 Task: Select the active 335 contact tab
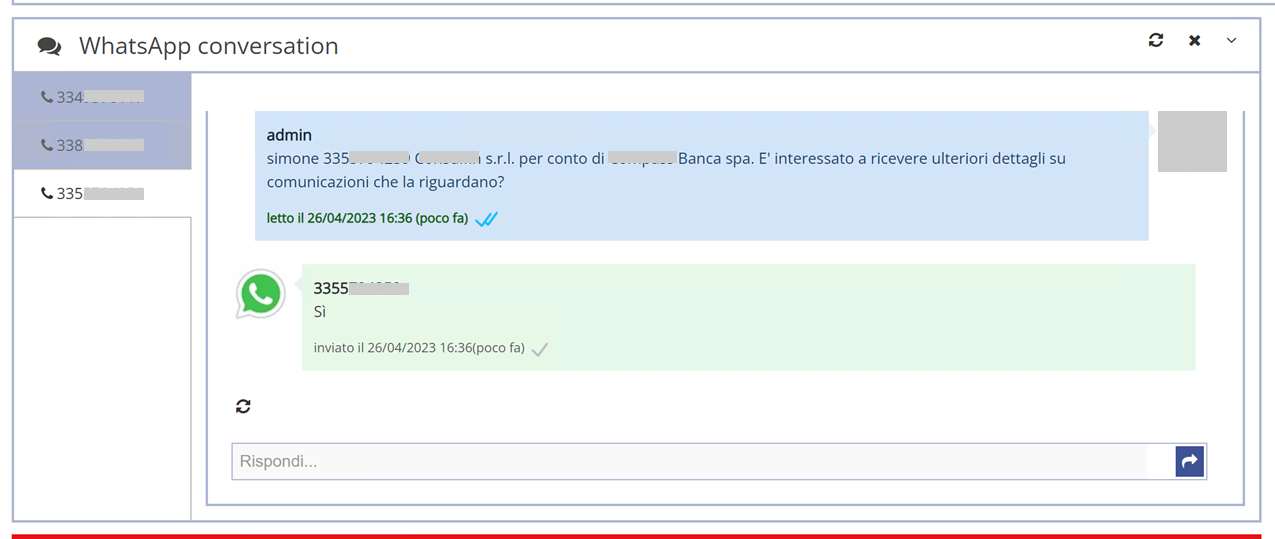102,193
